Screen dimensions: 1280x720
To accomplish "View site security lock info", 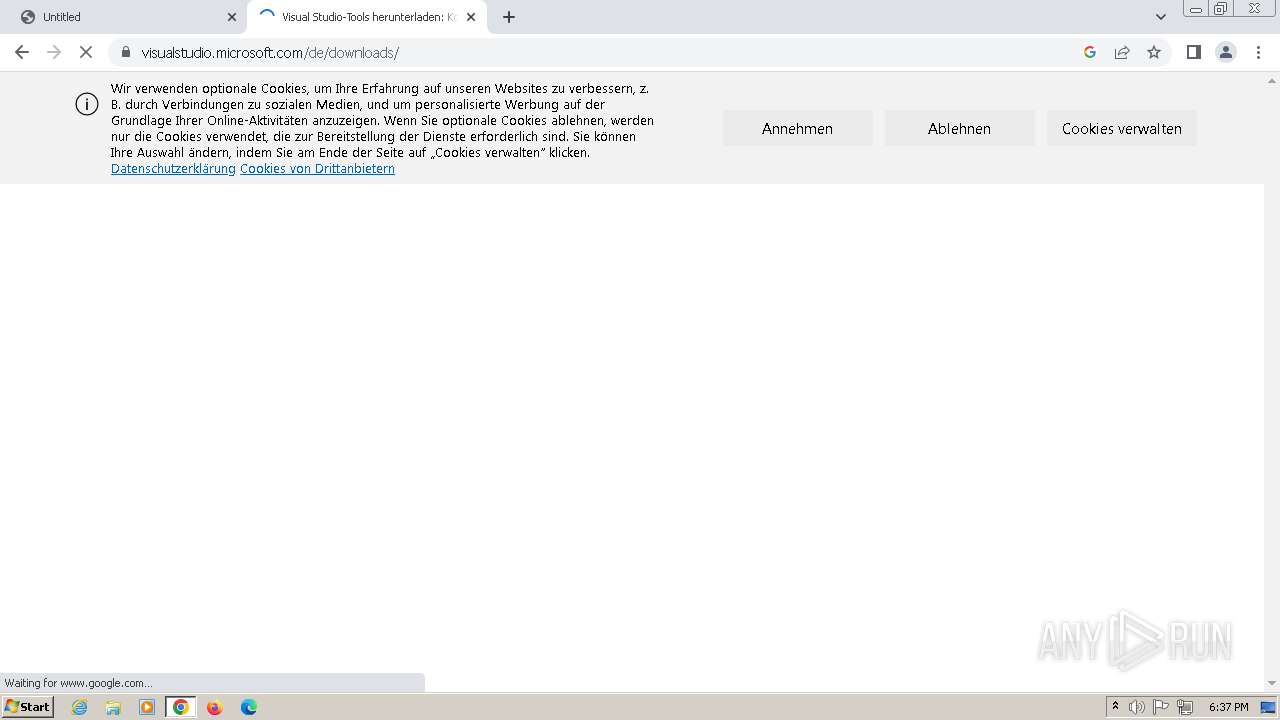I will tap(126, 52).
